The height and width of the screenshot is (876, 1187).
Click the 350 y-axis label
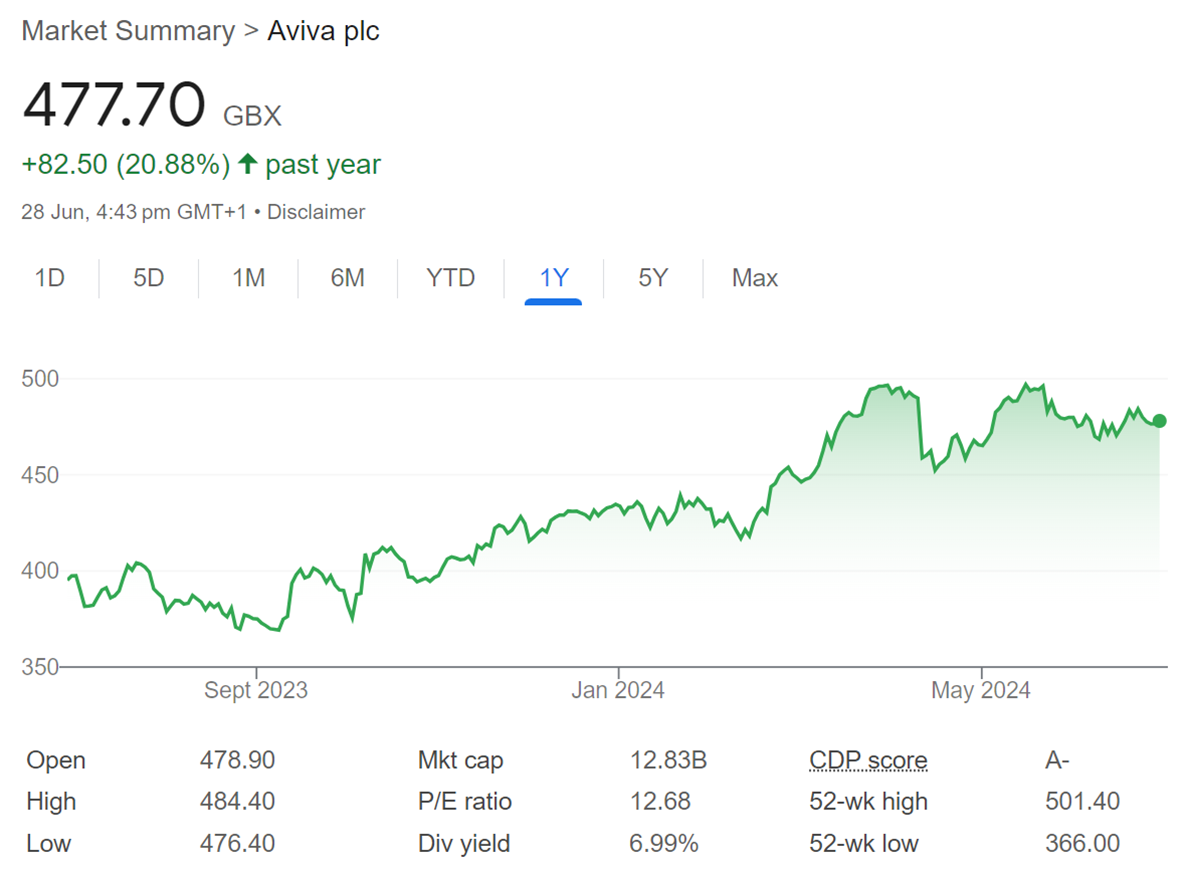[x=40, y=667]
